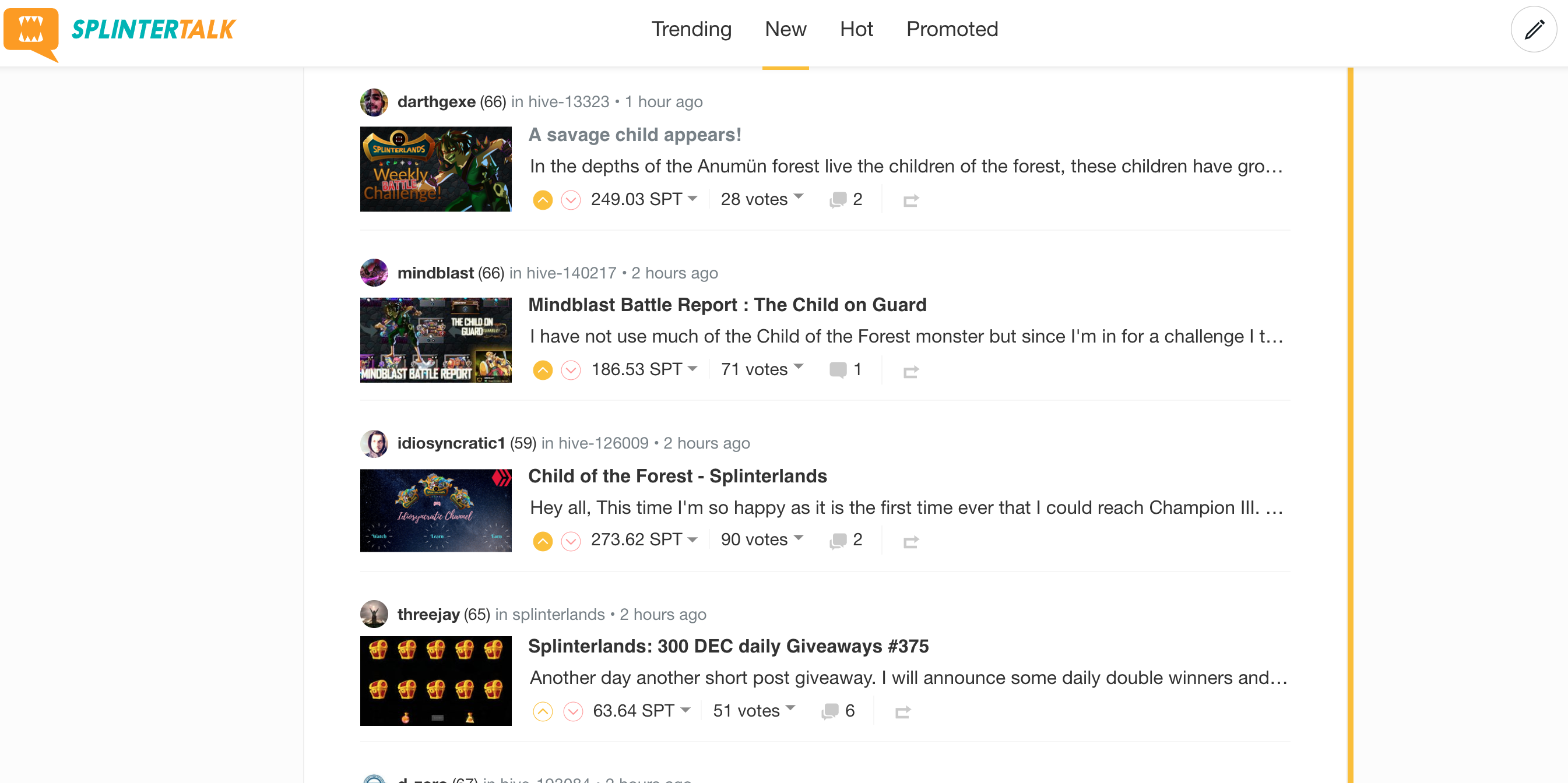Screen dimensions: 1568x783
Task: Expand the 63.64 SPT payout dropdown
Action: (642, 711)
